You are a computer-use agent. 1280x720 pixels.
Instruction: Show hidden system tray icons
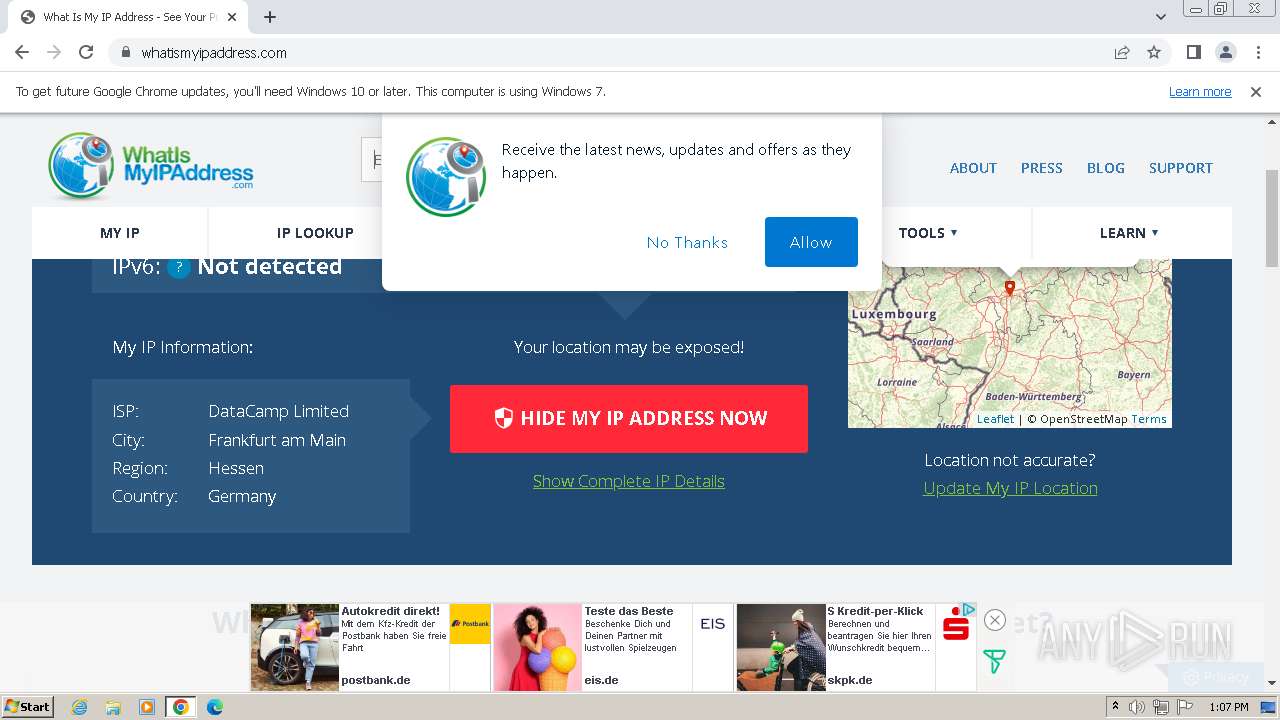tap(1116, 707)
